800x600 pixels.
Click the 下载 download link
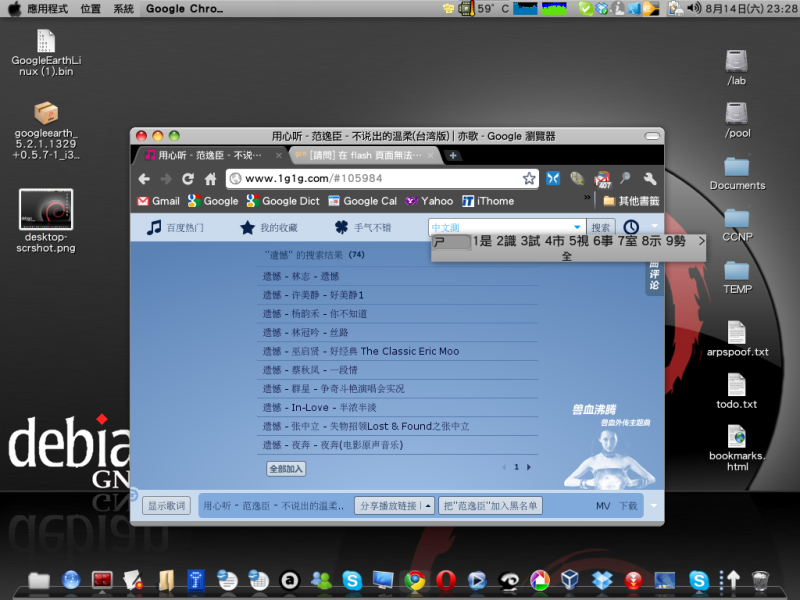pos(627,506)
